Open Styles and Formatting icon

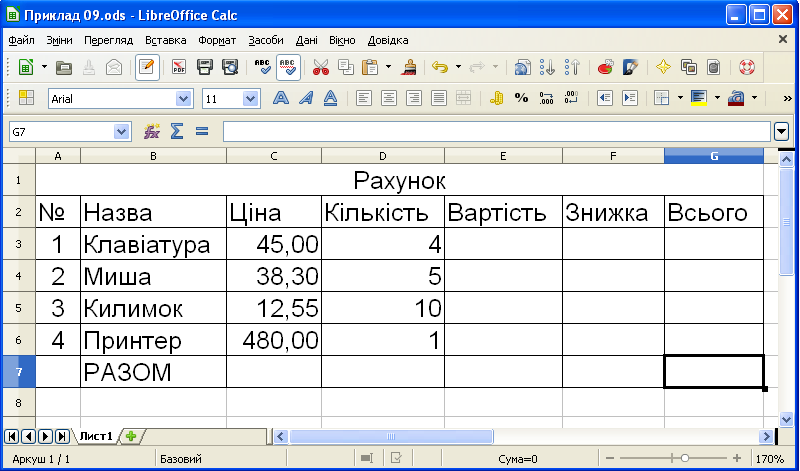pos(26,98)
